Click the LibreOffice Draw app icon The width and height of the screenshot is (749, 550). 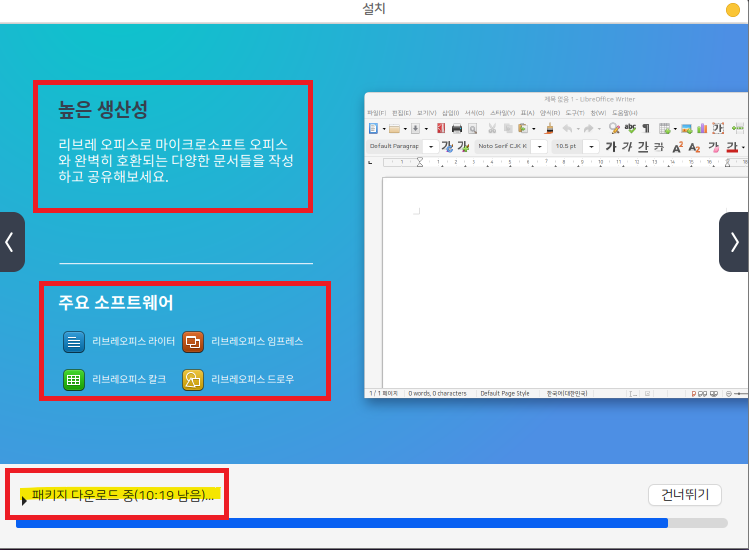pyautogui.click(x=193, y=380)
